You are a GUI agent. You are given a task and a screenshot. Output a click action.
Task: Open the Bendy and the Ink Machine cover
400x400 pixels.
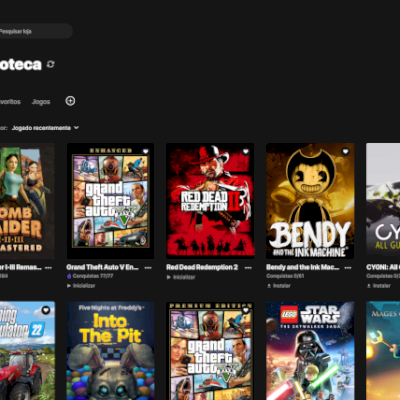(310, 201)
